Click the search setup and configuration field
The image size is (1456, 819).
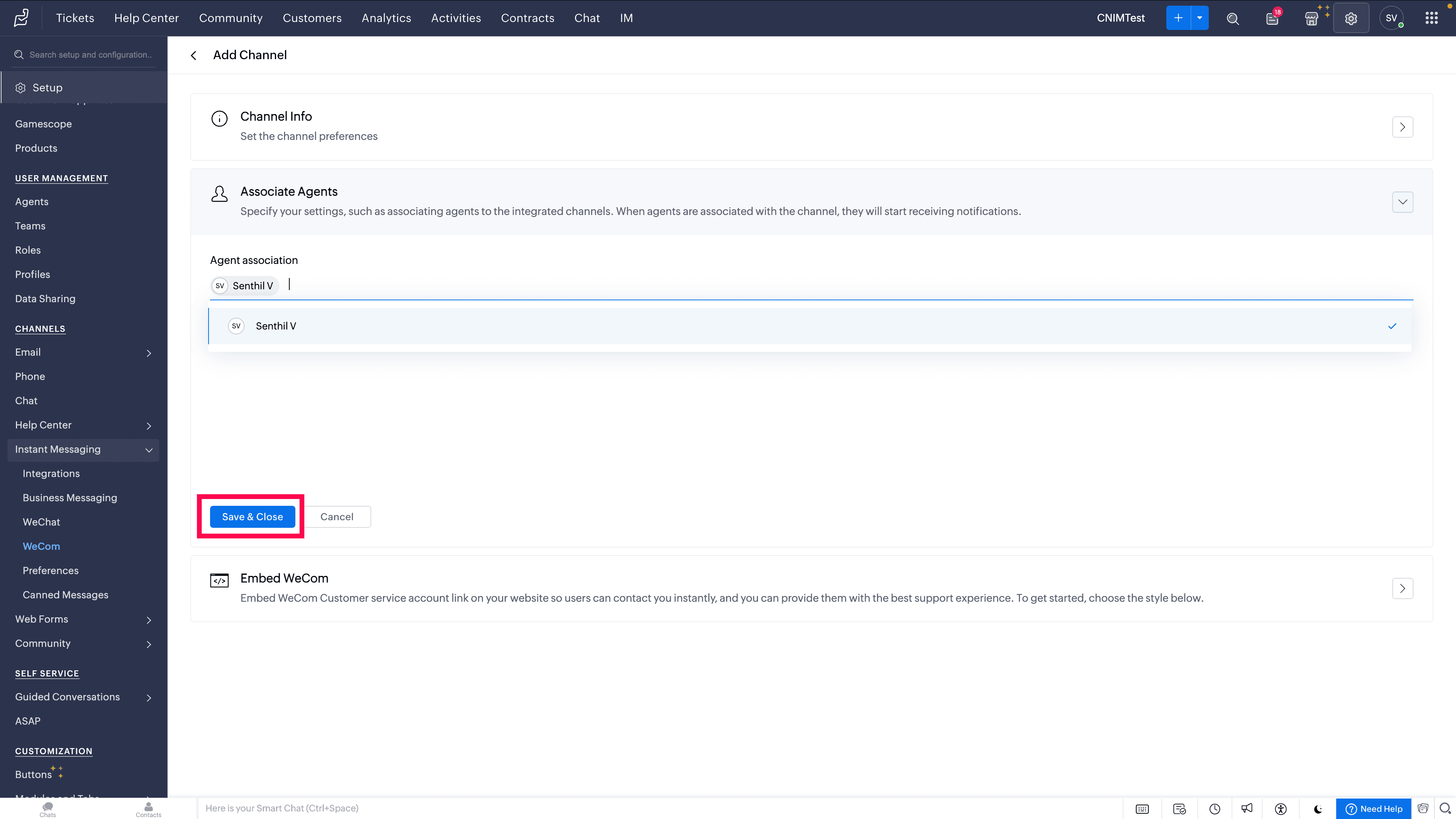[91, 55]
